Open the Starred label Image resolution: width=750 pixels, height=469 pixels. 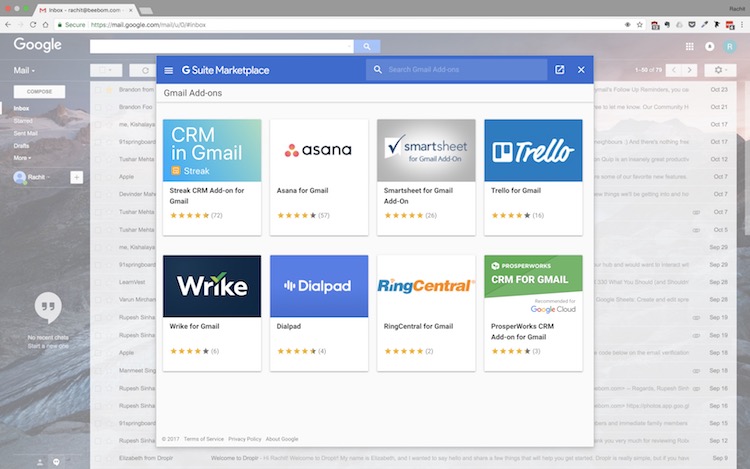(23, 121)
